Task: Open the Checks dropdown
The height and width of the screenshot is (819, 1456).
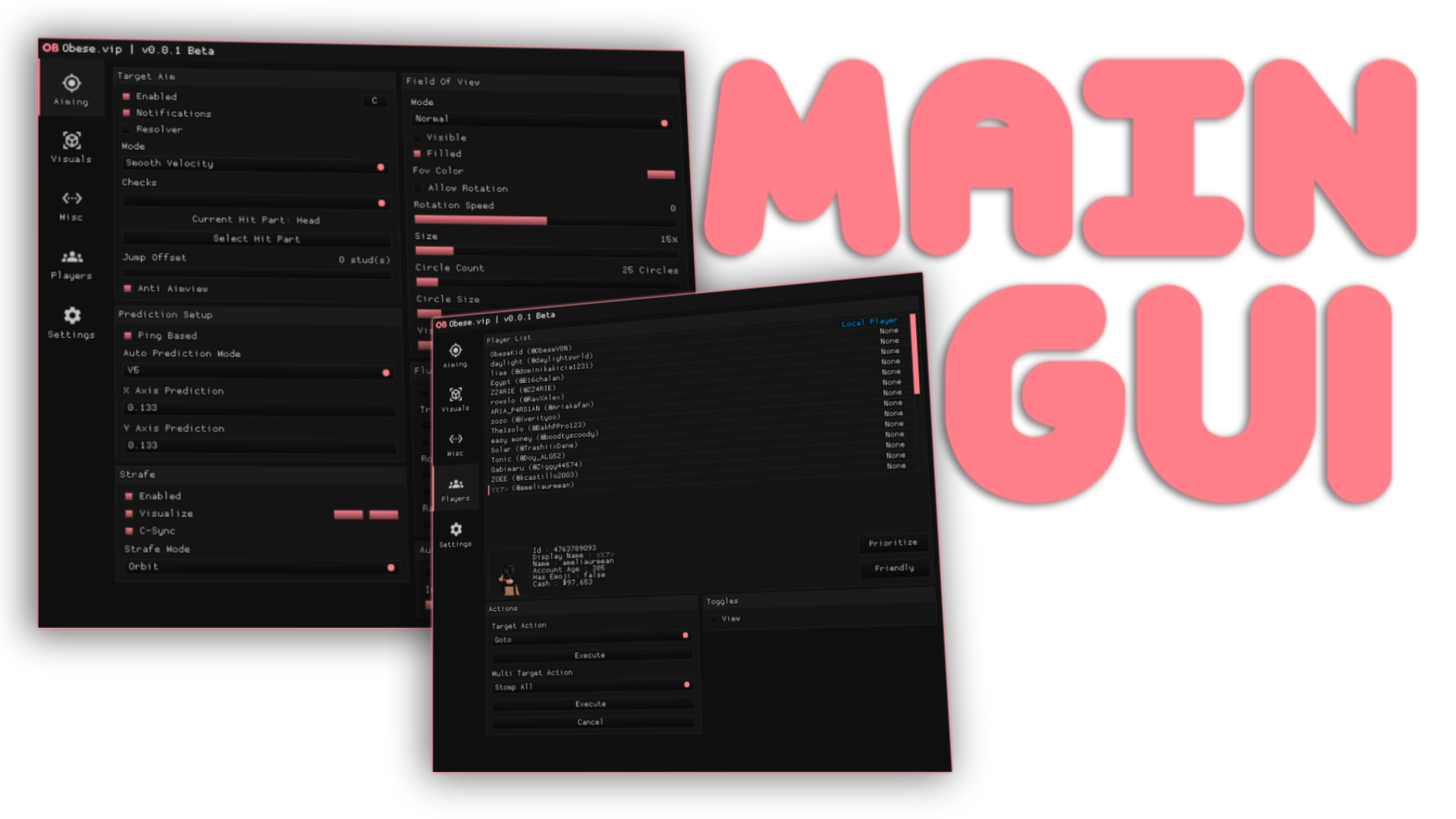Action: pos(256,202)
